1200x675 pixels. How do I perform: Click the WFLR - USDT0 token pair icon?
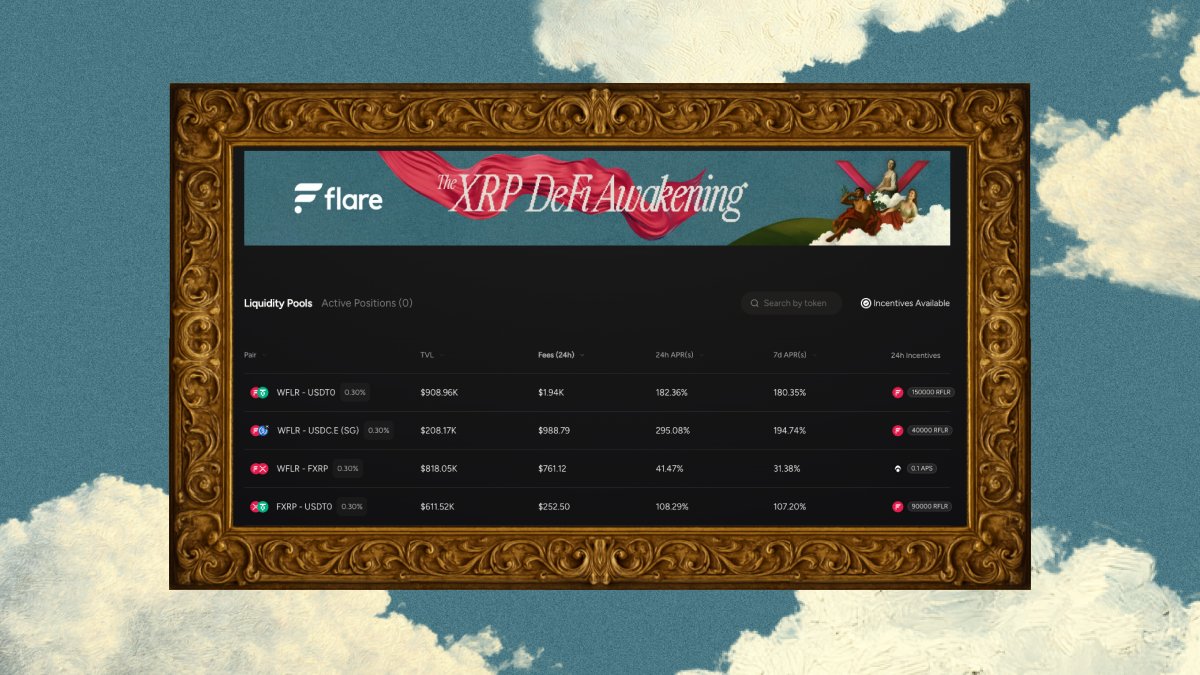click(259, 393)
